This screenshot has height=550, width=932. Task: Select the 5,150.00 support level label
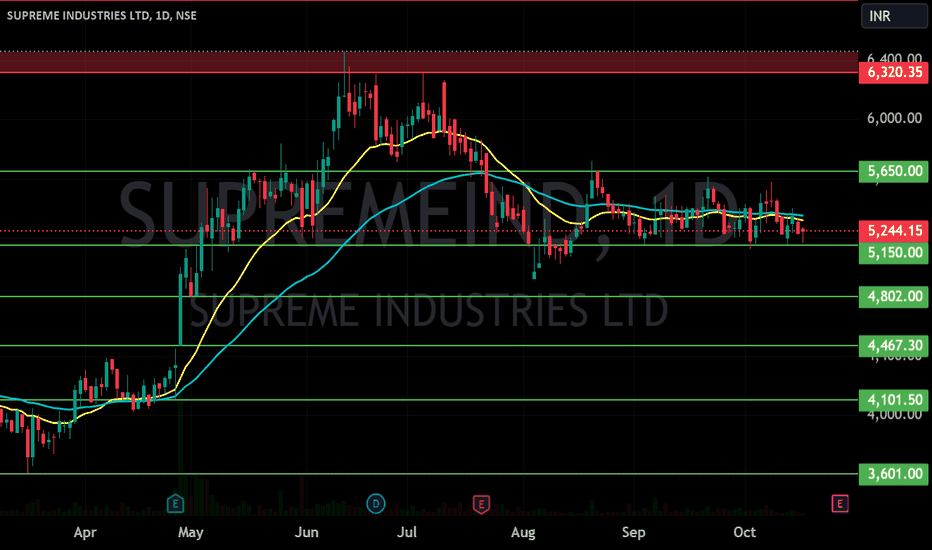click(893, 253)
